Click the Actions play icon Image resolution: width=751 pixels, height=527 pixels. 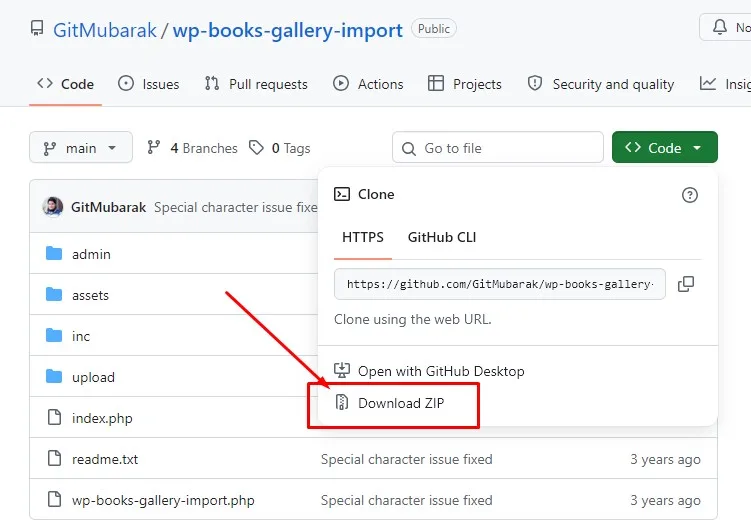pos(341,83)
